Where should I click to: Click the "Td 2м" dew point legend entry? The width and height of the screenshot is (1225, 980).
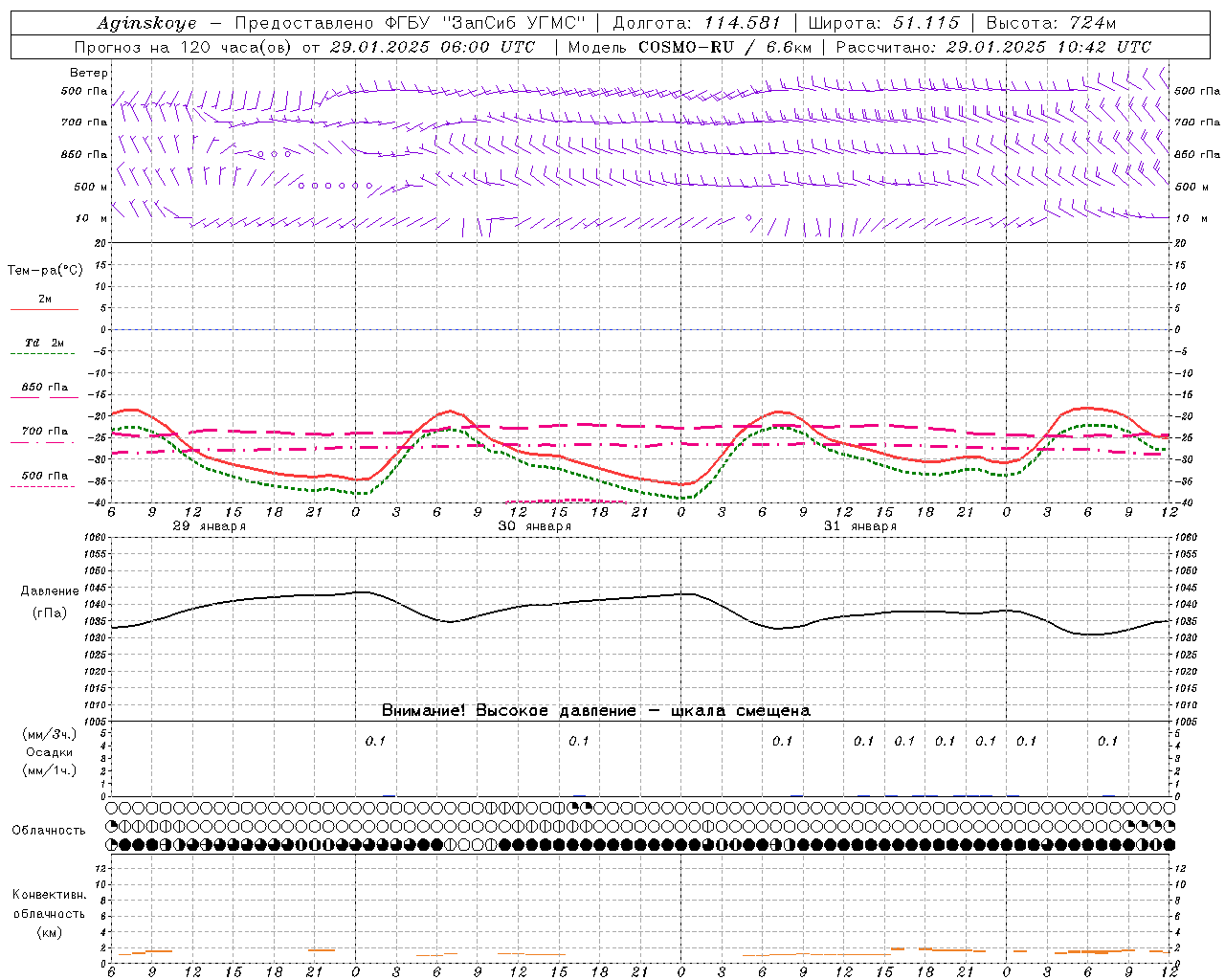44,343
